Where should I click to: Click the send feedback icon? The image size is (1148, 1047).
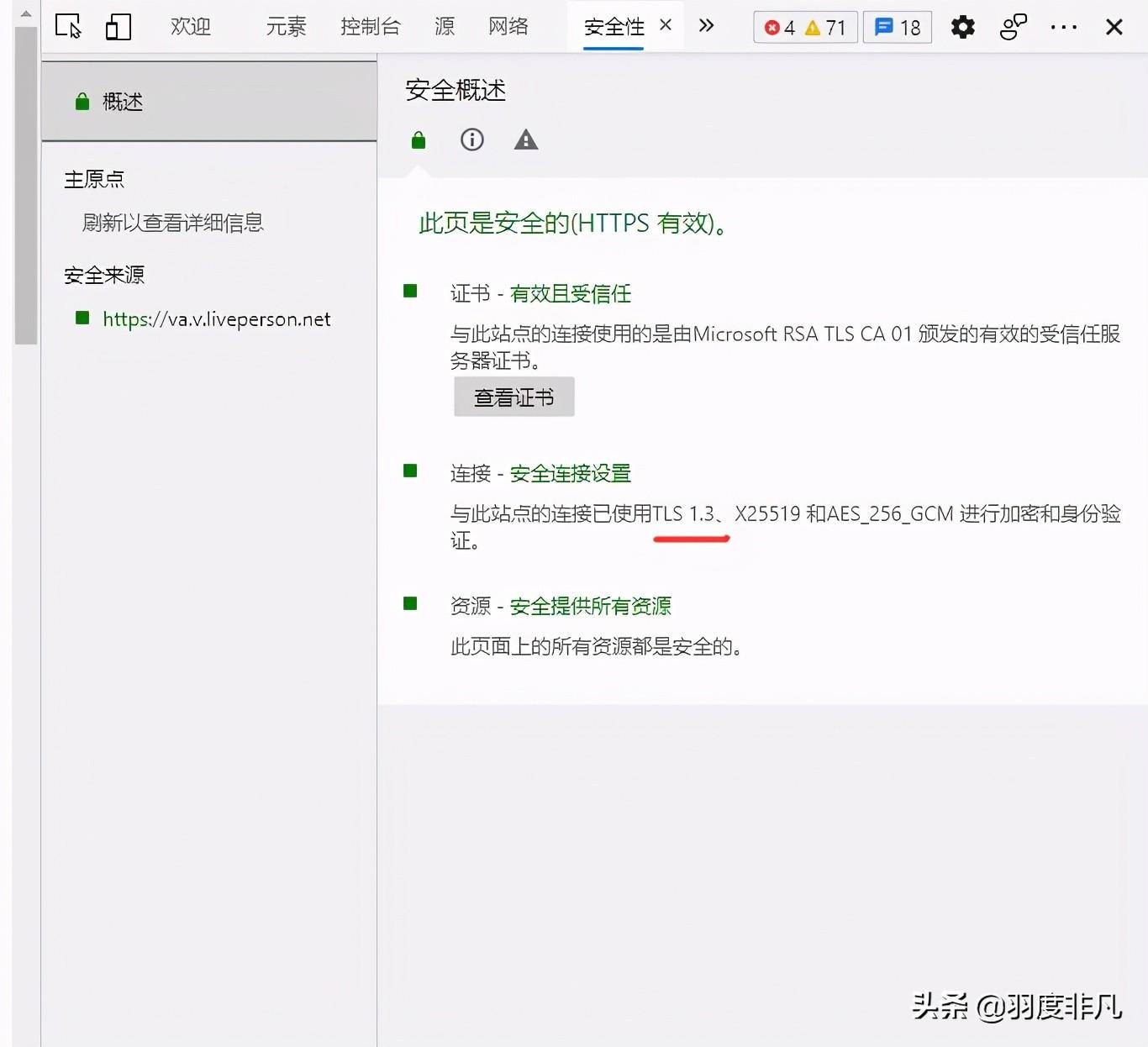tap(1014, 27)
